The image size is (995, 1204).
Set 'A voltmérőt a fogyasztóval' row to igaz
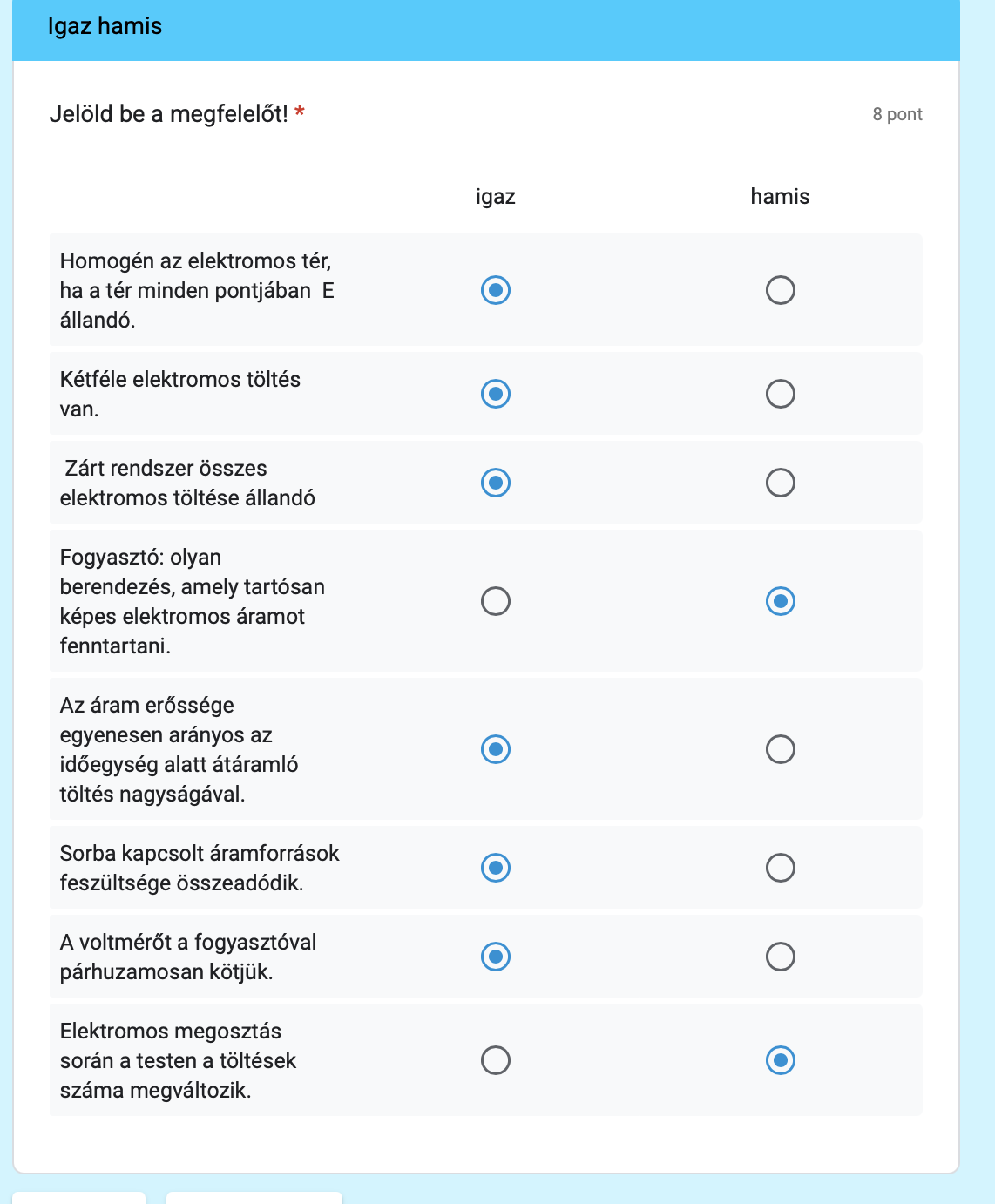[496, 957]
